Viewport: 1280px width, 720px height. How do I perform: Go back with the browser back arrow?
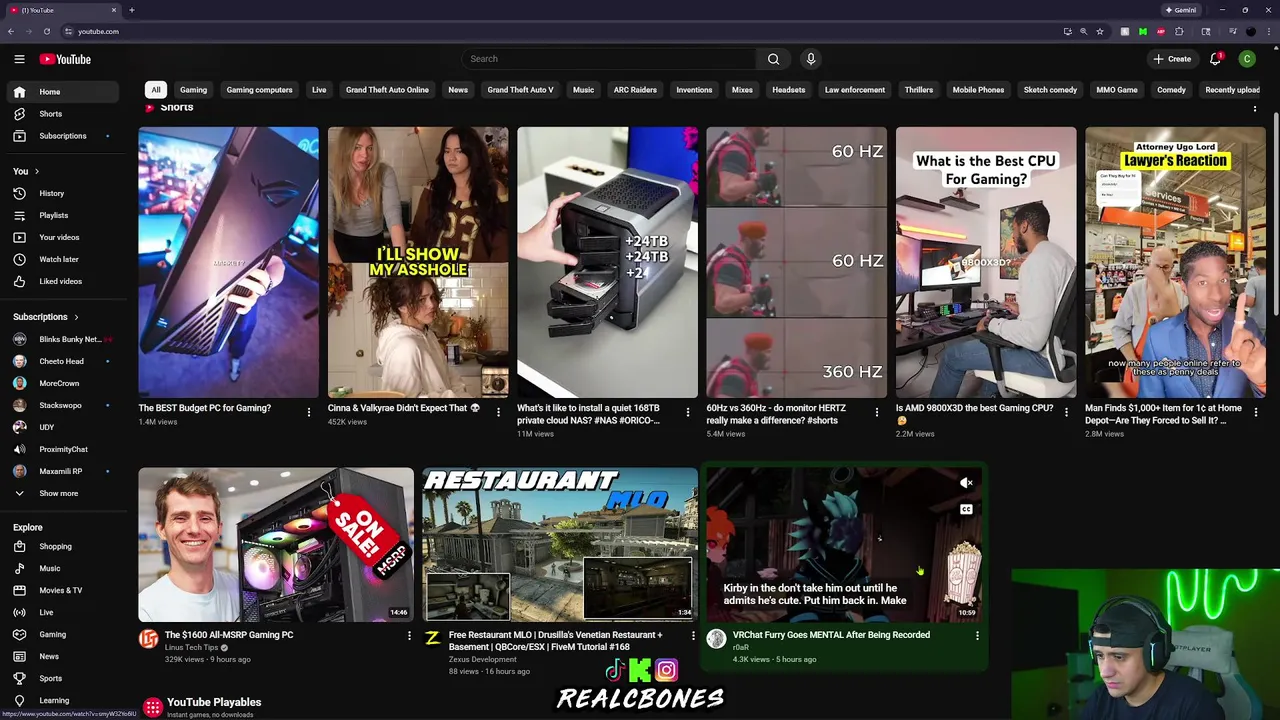click(10, 32)
